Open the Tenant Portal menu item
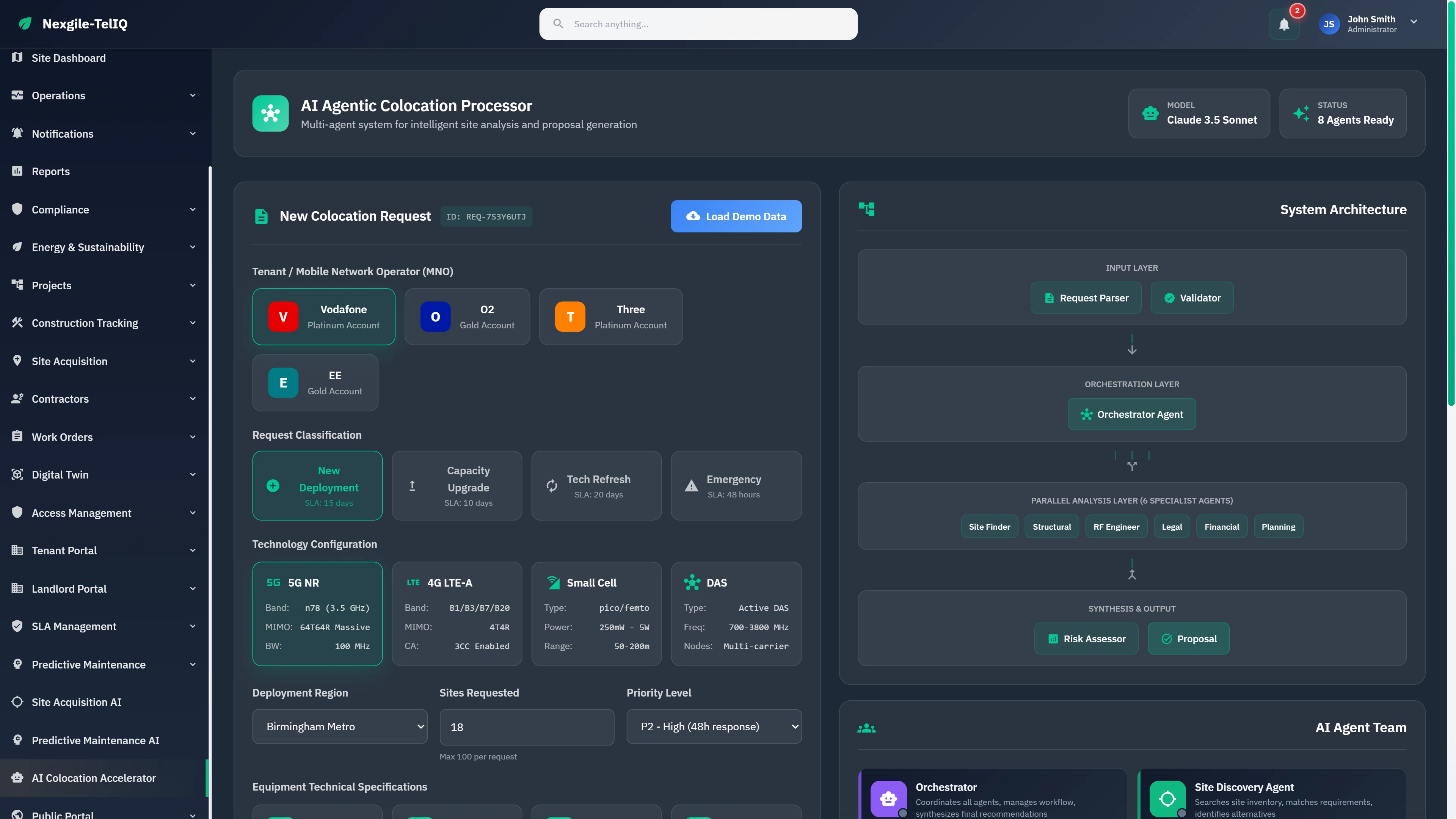This screenshot has width=1456, height=819. (64, 550)
